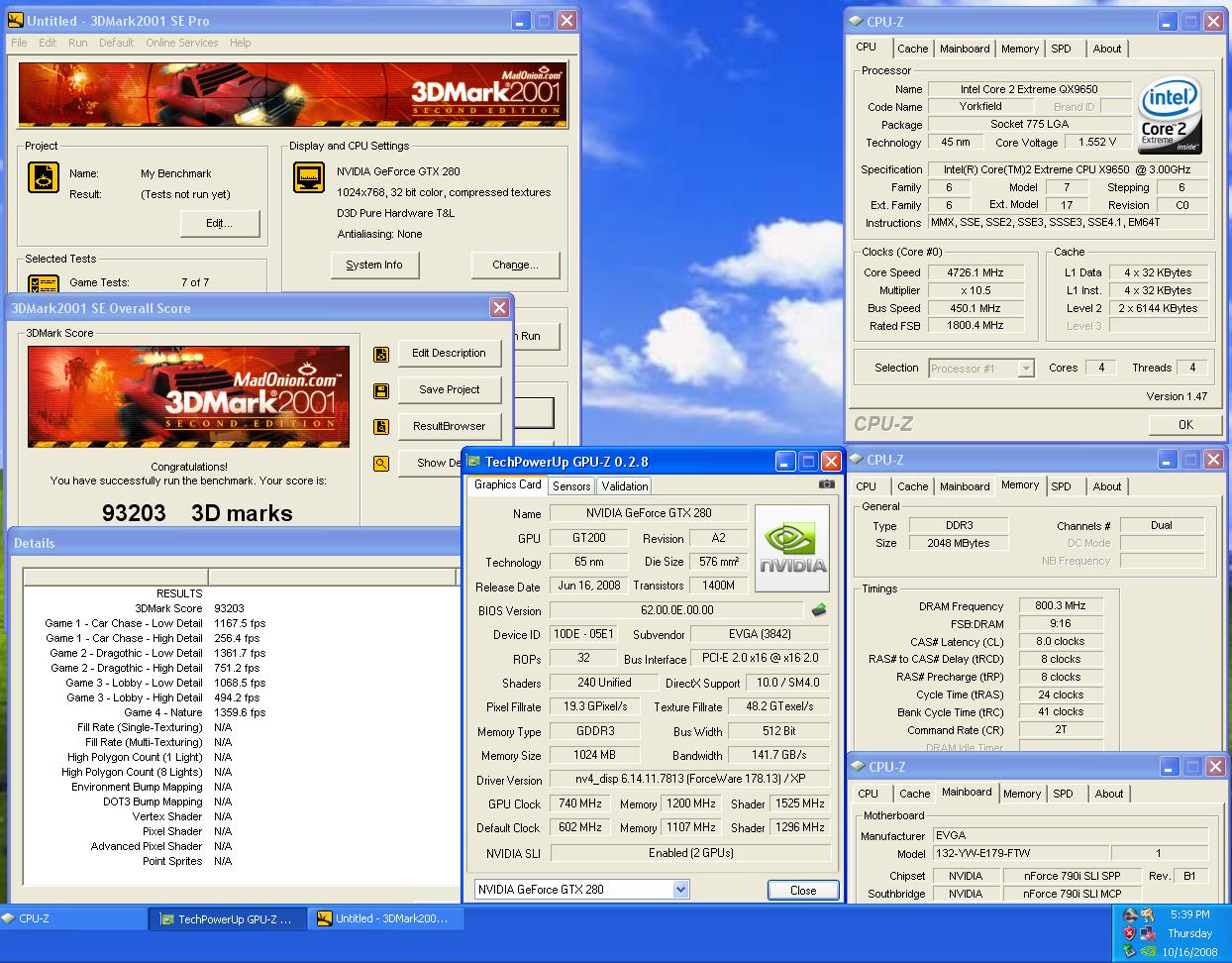
Task: Click the ResultBrowser button
Action: 449,427
